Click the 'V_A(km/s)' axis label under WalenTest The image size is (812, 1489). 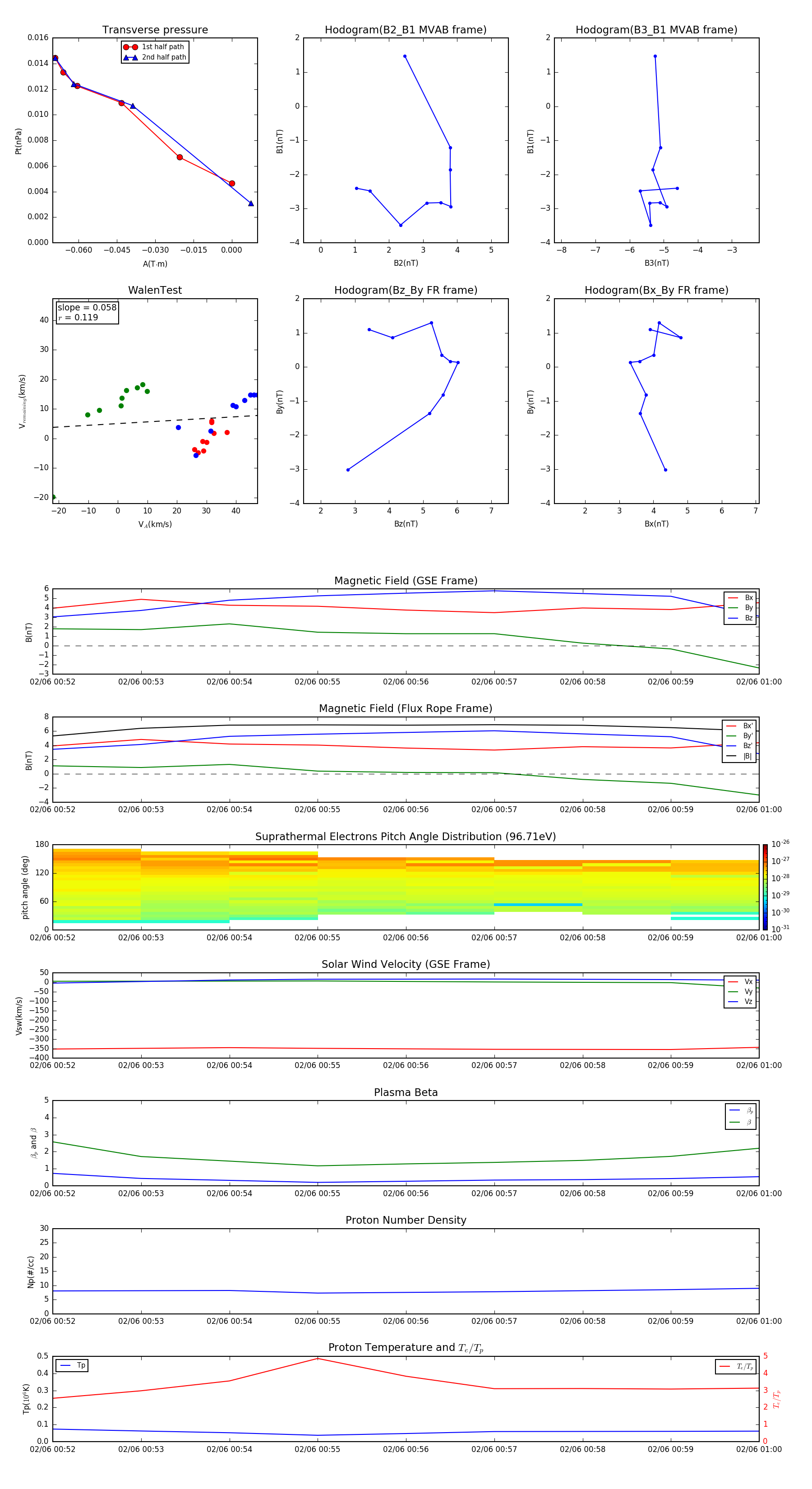click(x=155, y=524)
